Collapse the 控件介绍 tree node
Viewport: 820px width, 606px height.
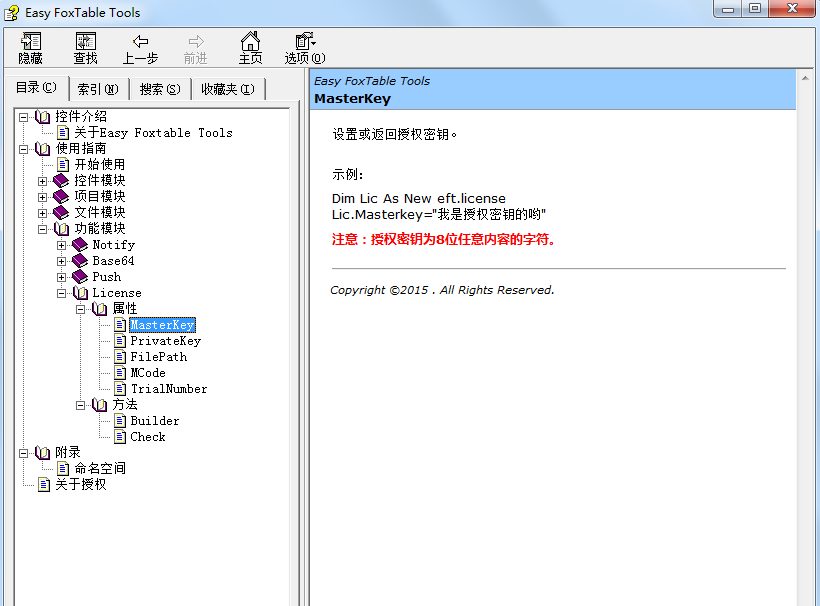pos(23,117)
